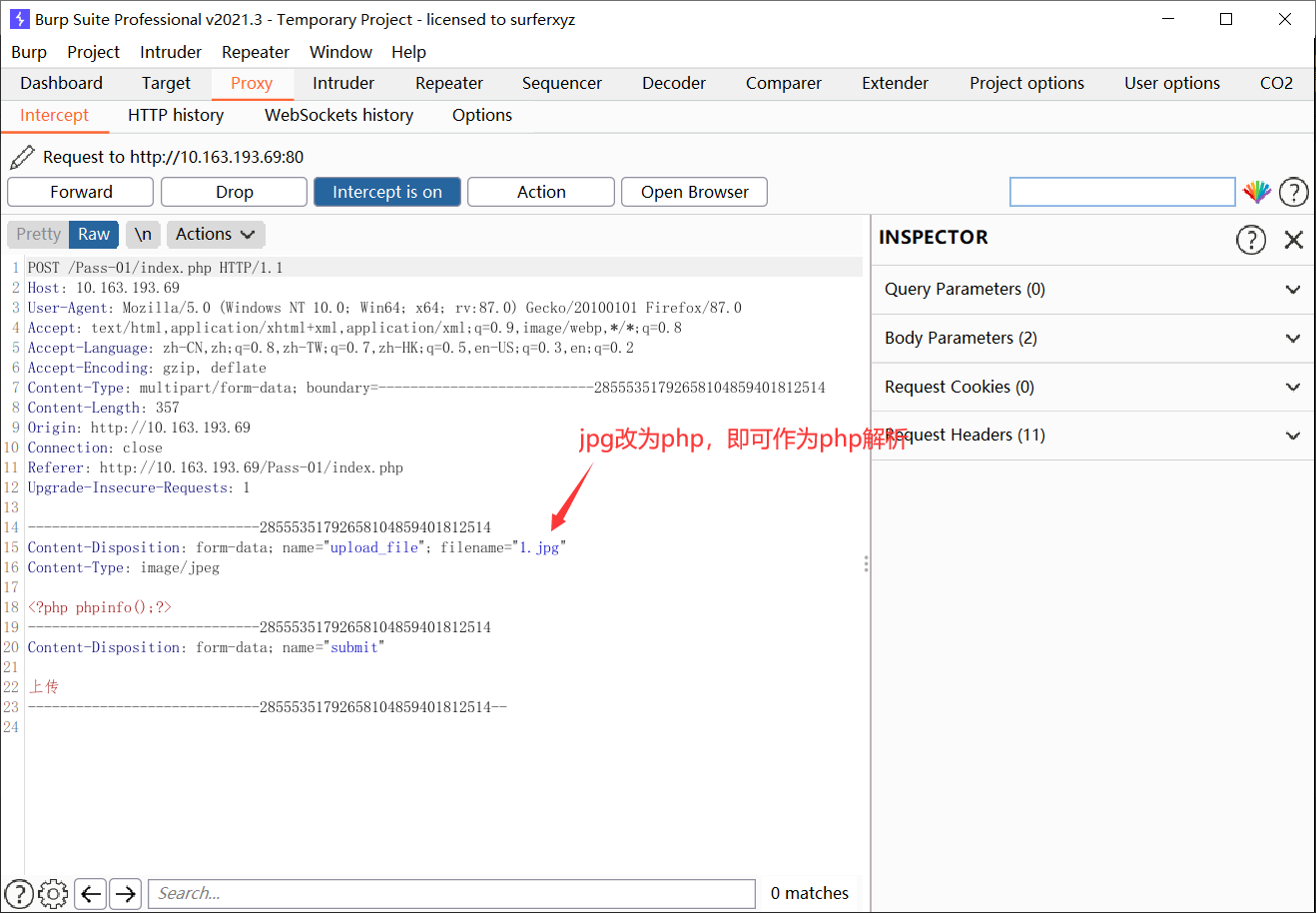
Task: Select the Intercept sub-tab
Action: 55,115
